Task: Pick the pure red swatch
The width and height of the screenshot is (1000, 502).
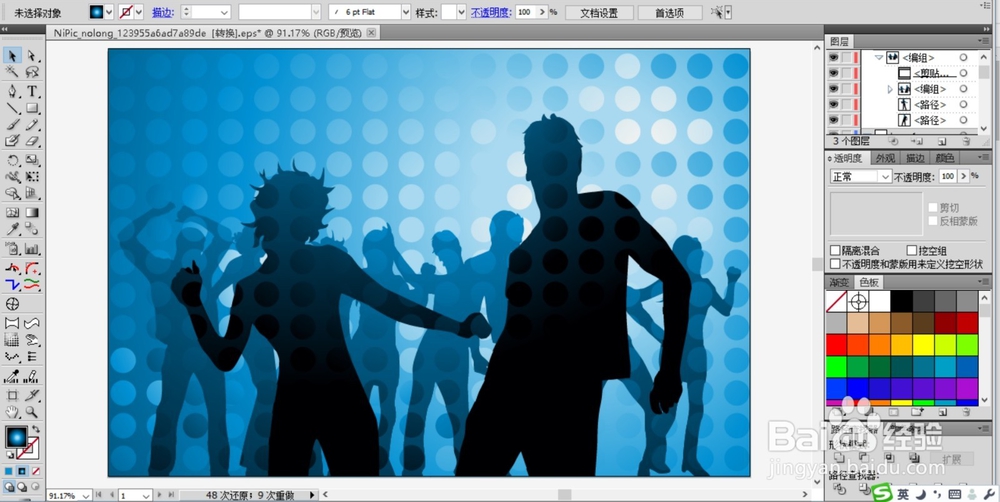Action: coord(836,345)
